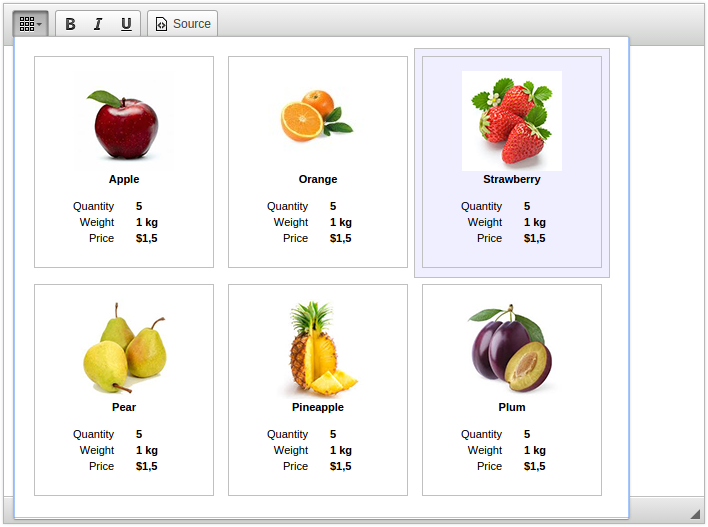The height and width of the screenshot is (527, 708).
Task: Toggle Underline formatting
Action: tap(126, 24)
